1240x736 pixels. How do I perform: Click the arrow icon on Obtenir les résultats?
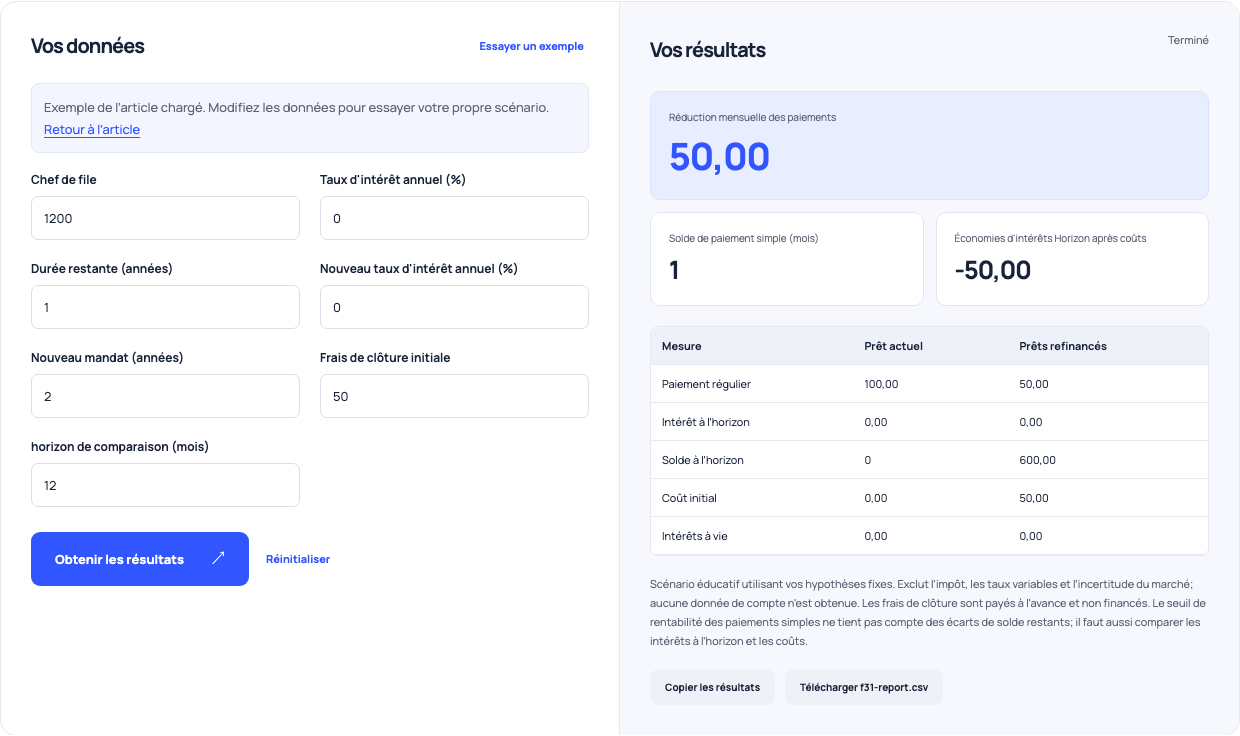click(218, 559)
